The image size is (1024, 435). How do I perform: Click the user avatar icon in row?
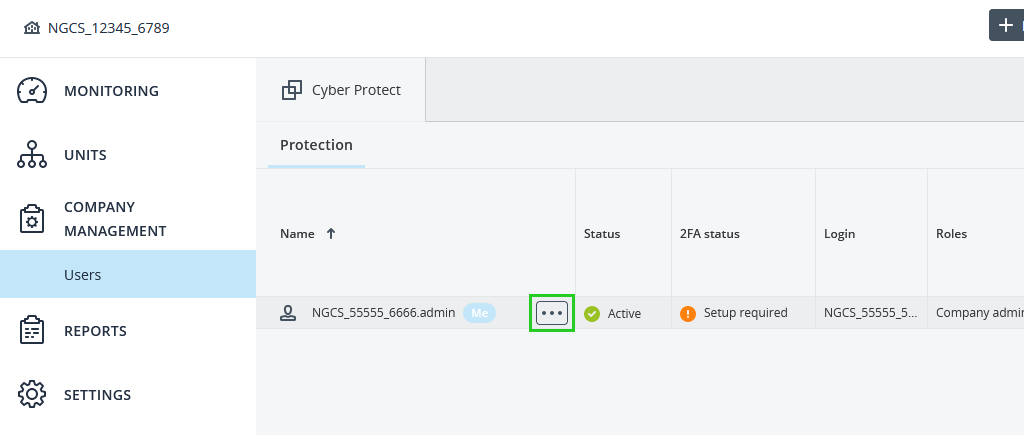(288, 313)
